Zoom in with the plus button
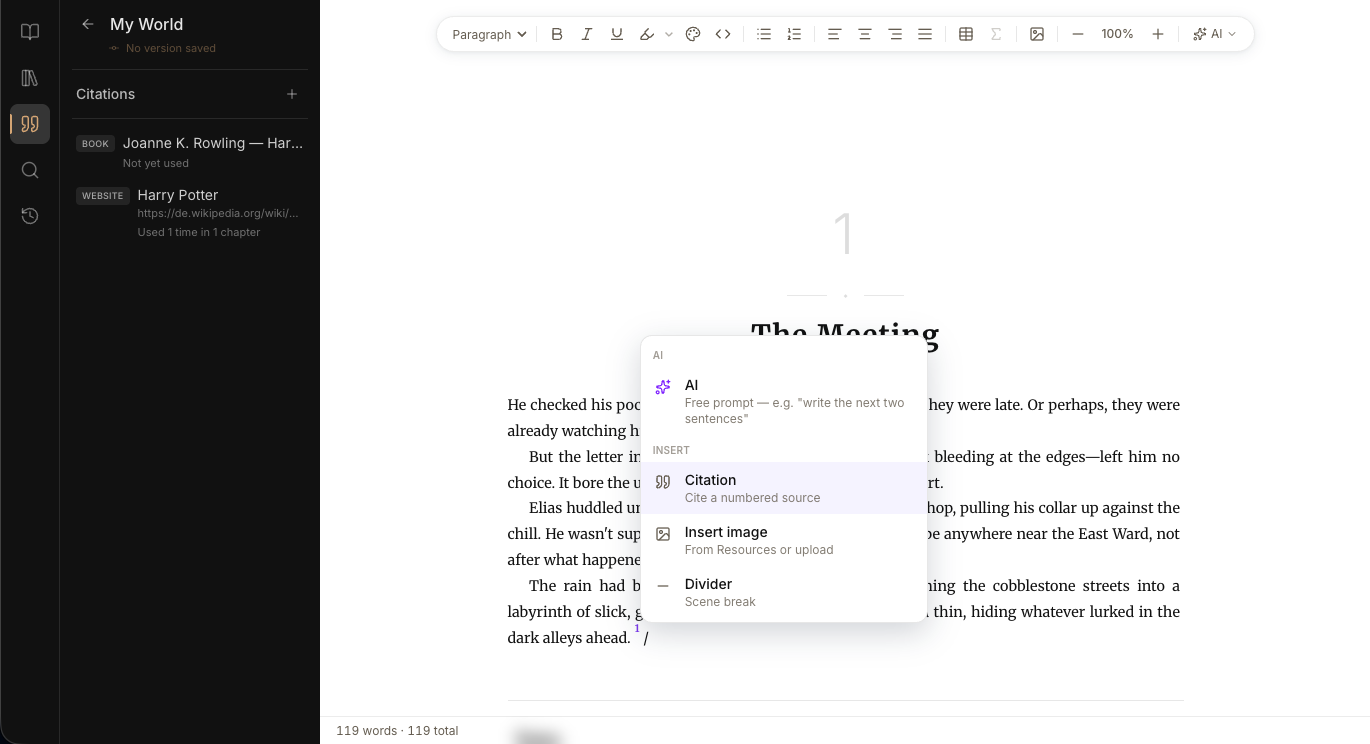 (1158, 34)
